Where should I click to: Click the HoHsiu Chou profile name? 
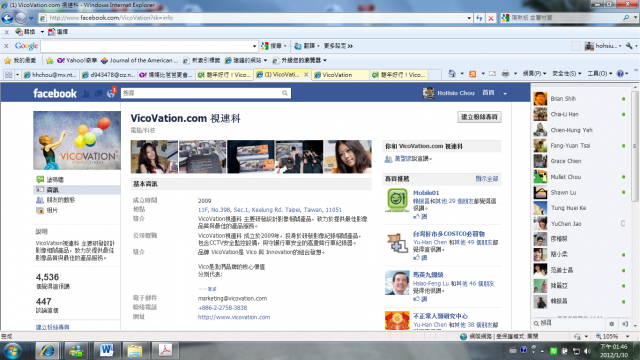(x=456, y=93)
